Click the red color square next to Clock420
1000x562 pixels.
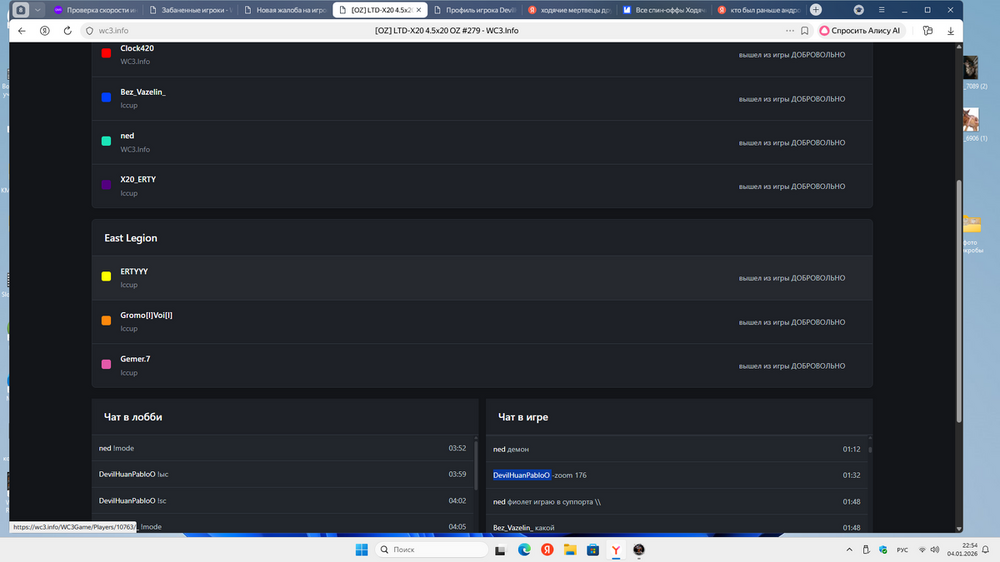[x=106, y=53]
